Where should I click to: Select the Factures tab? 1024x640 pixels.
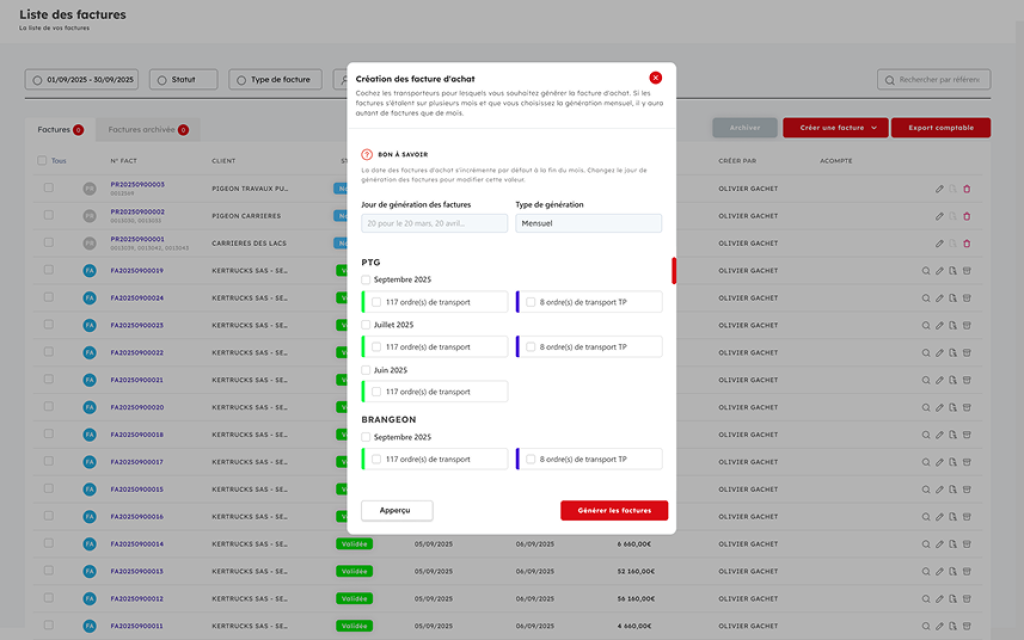(55, 129)
